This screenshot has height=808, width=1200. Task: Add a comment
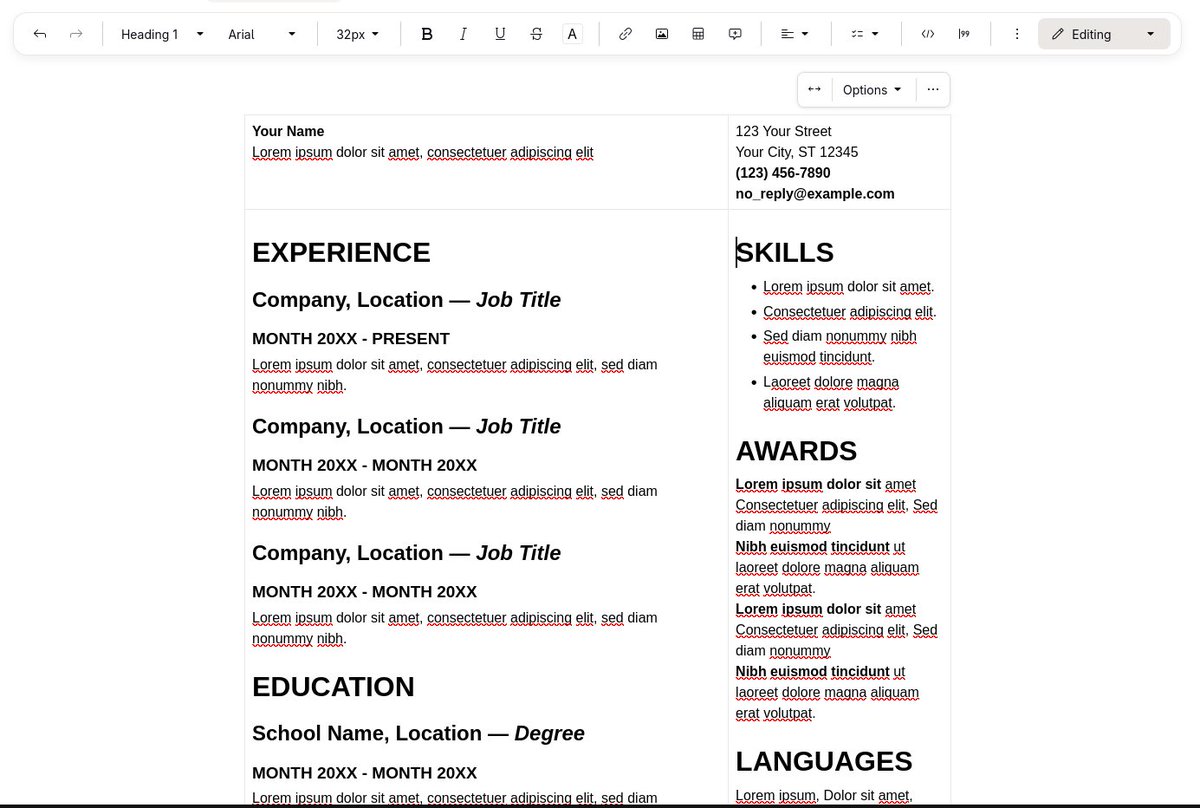pyautogui.click(x=735, y=34)
